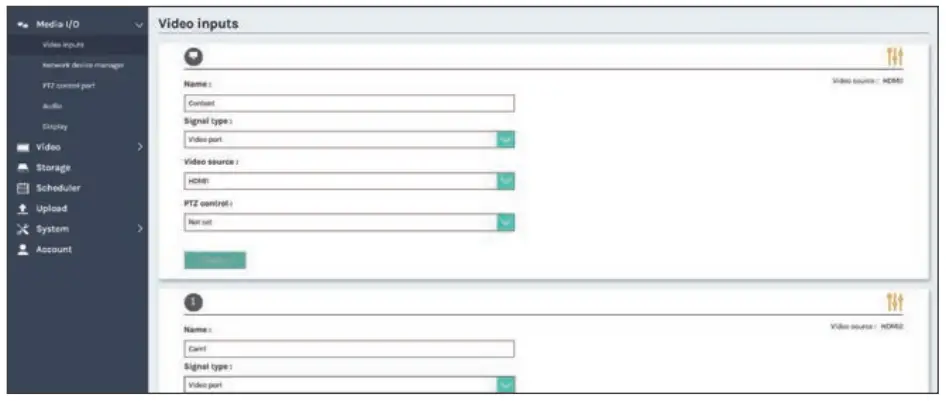946x401 pixels.
Task: Click the Scheduler calendar icon
Action: [22, 188]
